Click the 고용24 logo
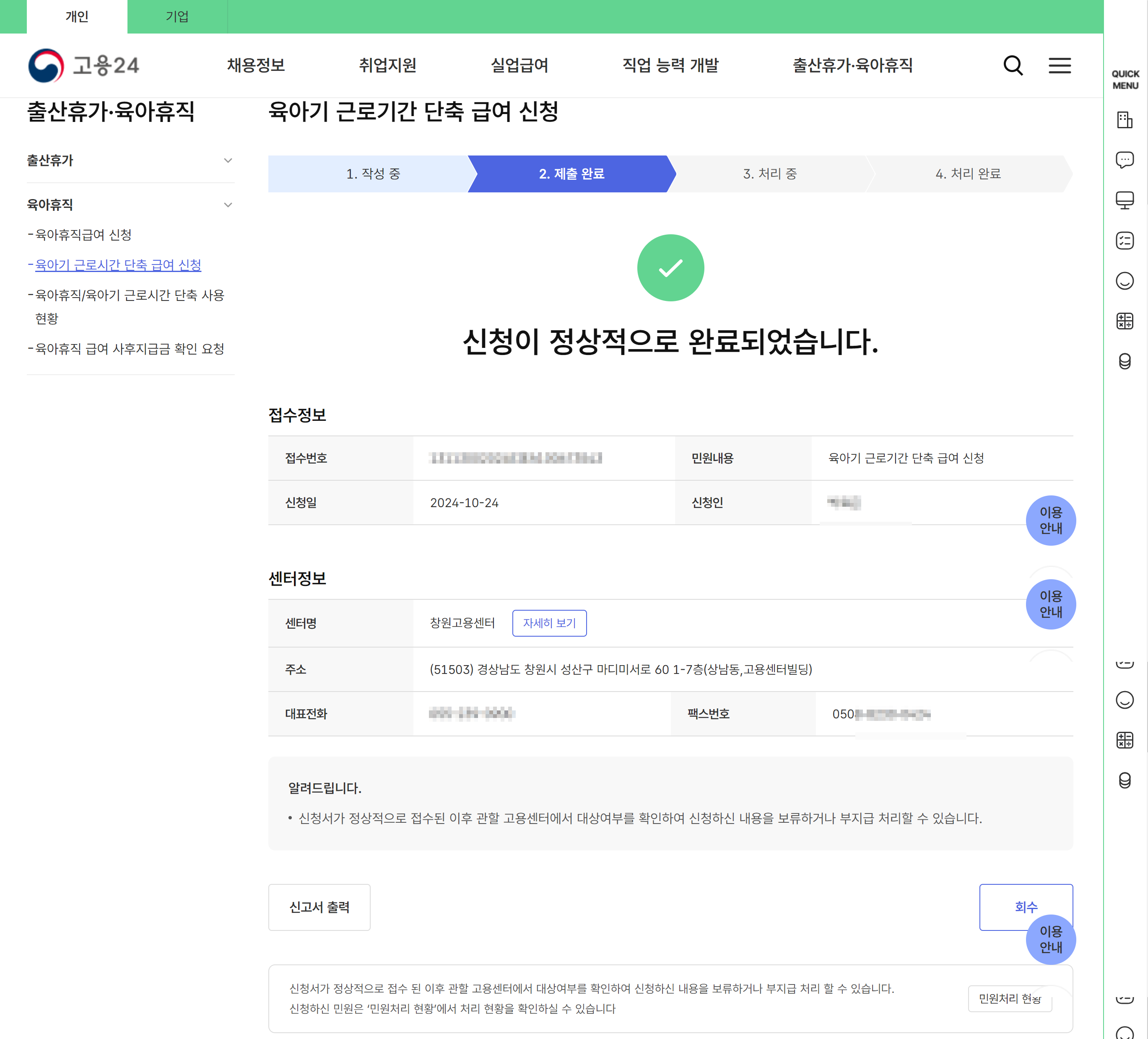The image size is (1148, 1039). (x=84, y=65)
